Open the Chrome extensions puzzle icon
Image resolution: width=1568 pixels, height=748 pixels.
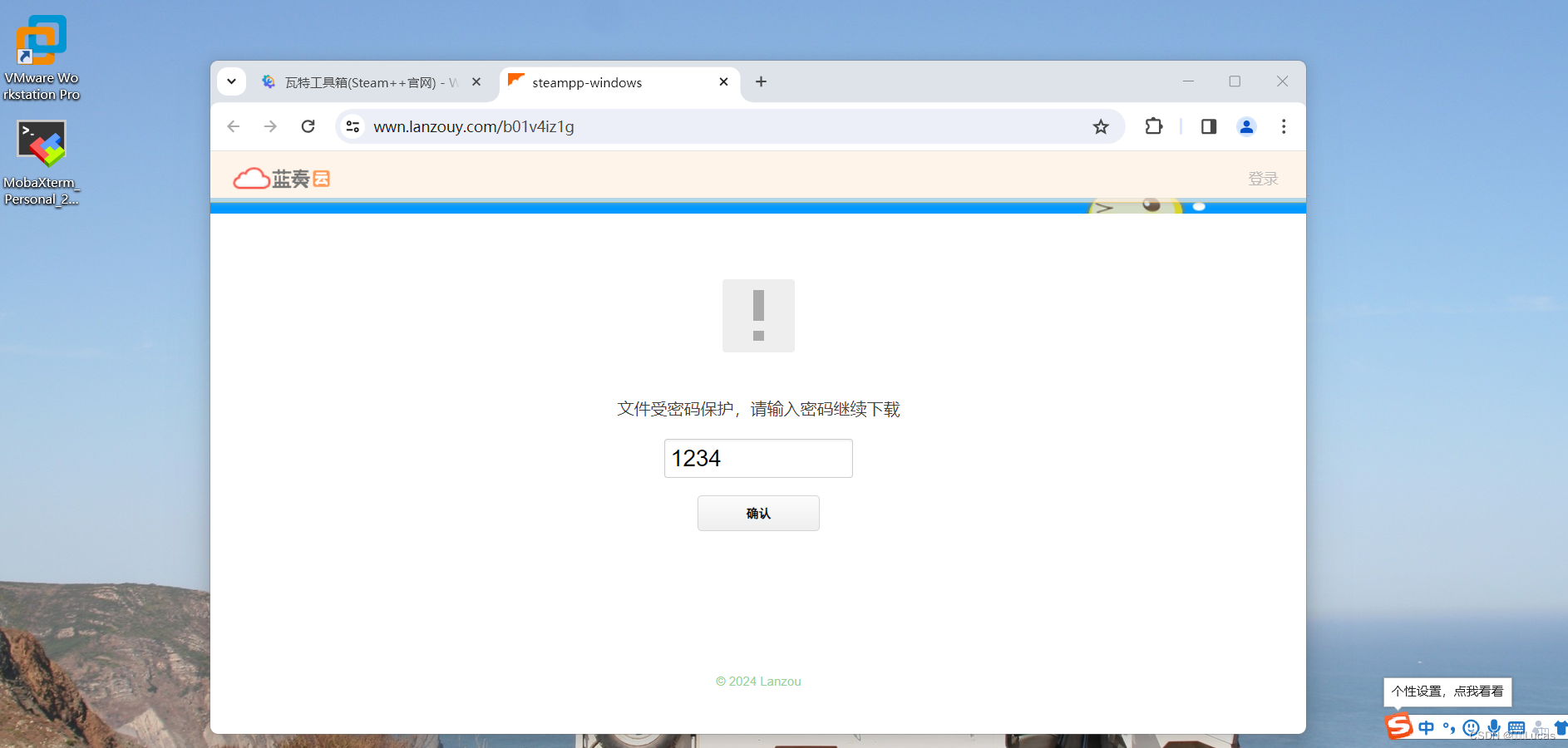point(1154,126)
